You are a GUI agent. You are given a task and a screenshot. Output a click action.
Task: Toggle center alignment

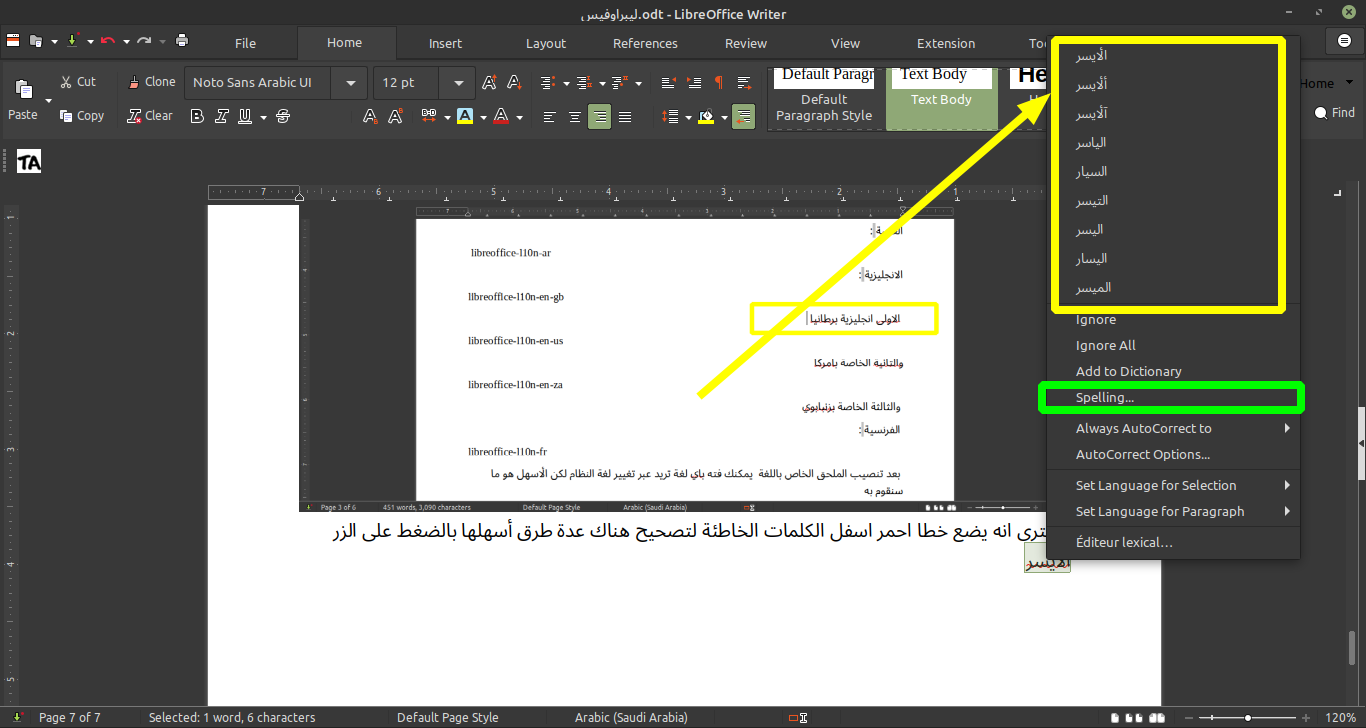(574, 116)
